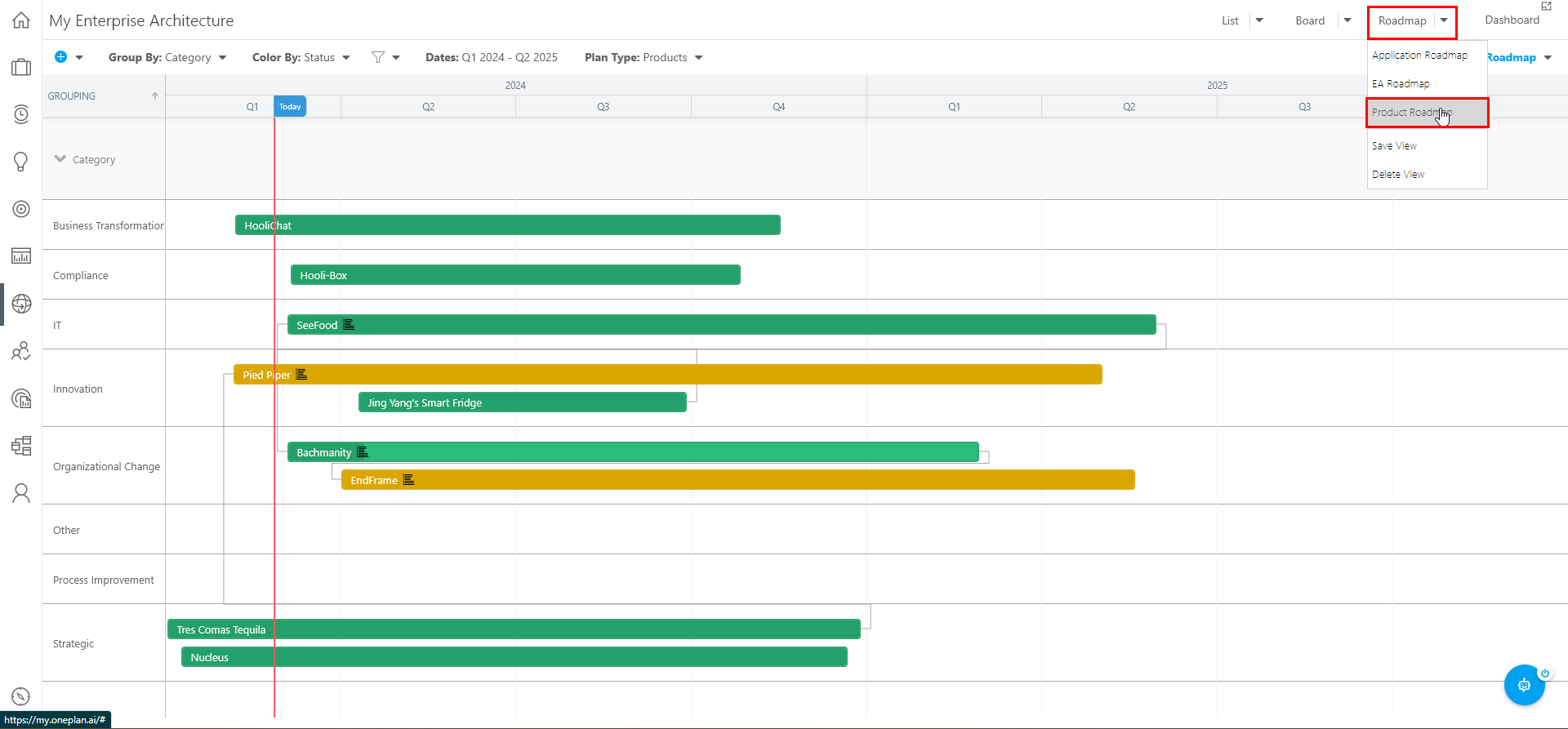Open the target goals sidebar icon
Screen dimensions: 1568x729
21,209
